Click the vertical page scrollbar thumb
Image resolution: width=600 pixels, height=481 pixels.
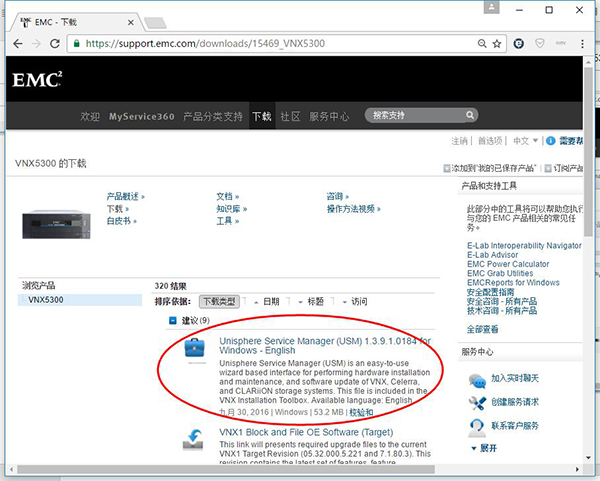tap(588, 152)
